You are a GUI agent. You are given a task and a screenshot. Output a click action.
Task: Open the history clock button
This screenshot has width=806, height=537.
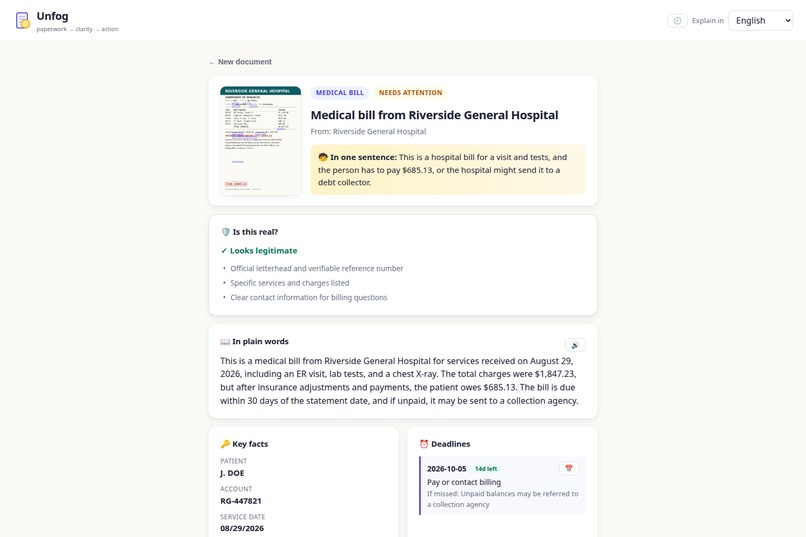pyautogui.click(x=677, y=21)
